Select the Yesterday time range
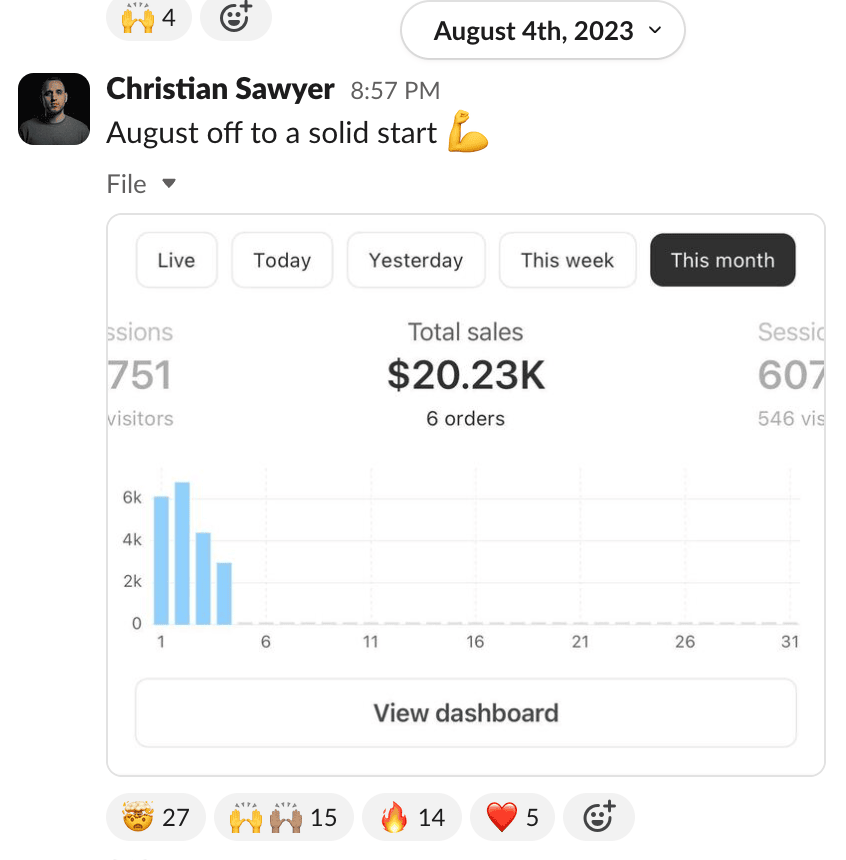The width and height of the screenshot is (846, 860). coord(416,260)
